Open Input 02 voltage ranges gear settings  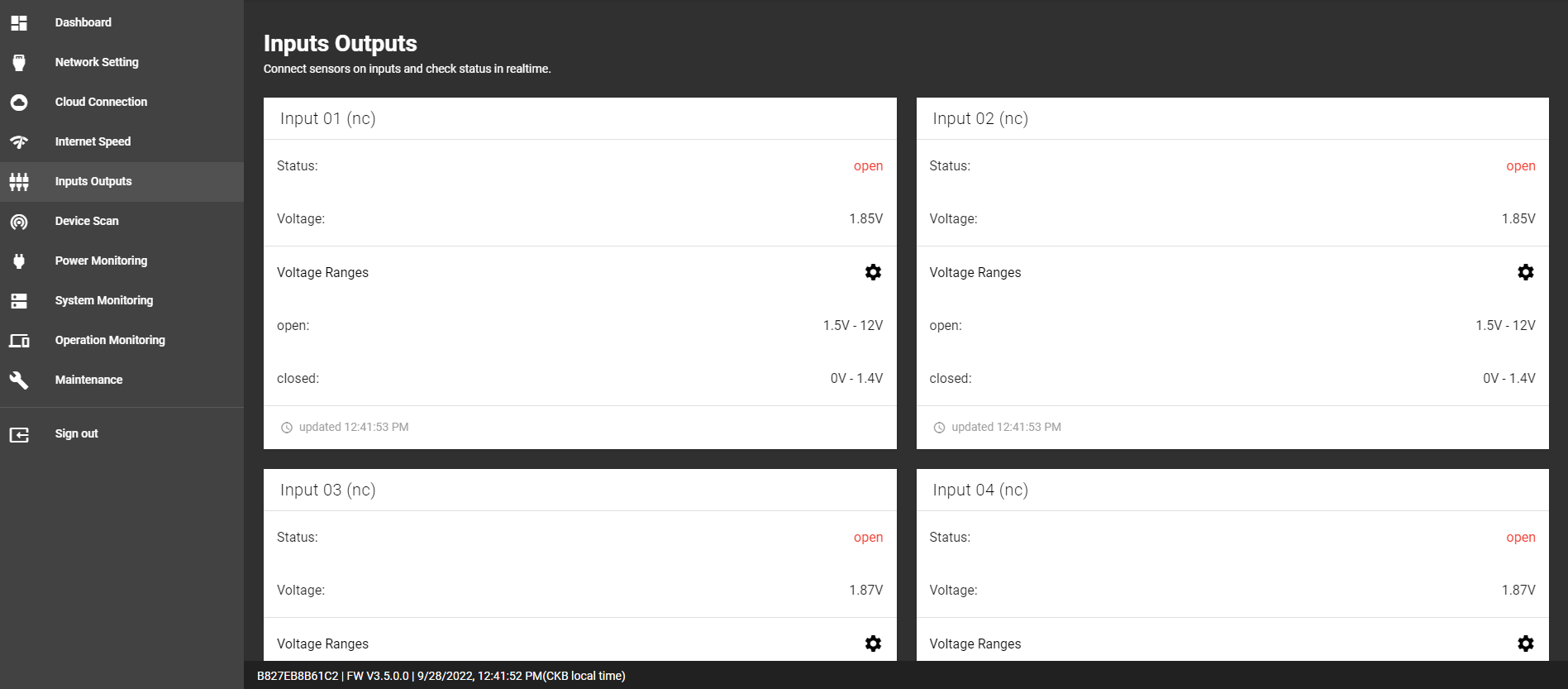click(1526, 272)
